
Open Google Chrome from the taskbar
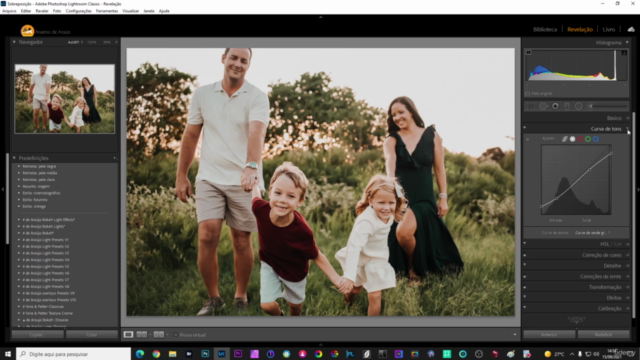[x=156, y=354]
